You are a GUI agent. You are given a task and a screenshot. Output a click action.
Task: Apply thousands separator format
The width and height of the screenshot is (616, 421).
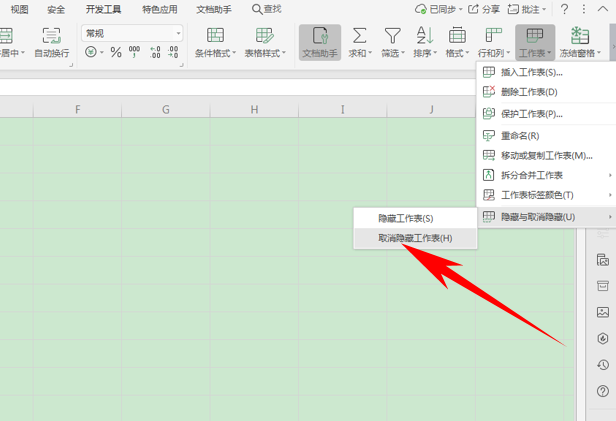[134, 51]
